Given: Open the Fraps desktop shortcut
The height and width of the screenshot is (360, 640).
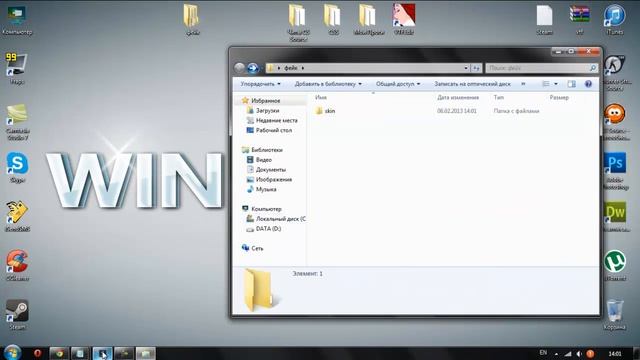Looking at the screenshot, I should click(x=16, y=69).
